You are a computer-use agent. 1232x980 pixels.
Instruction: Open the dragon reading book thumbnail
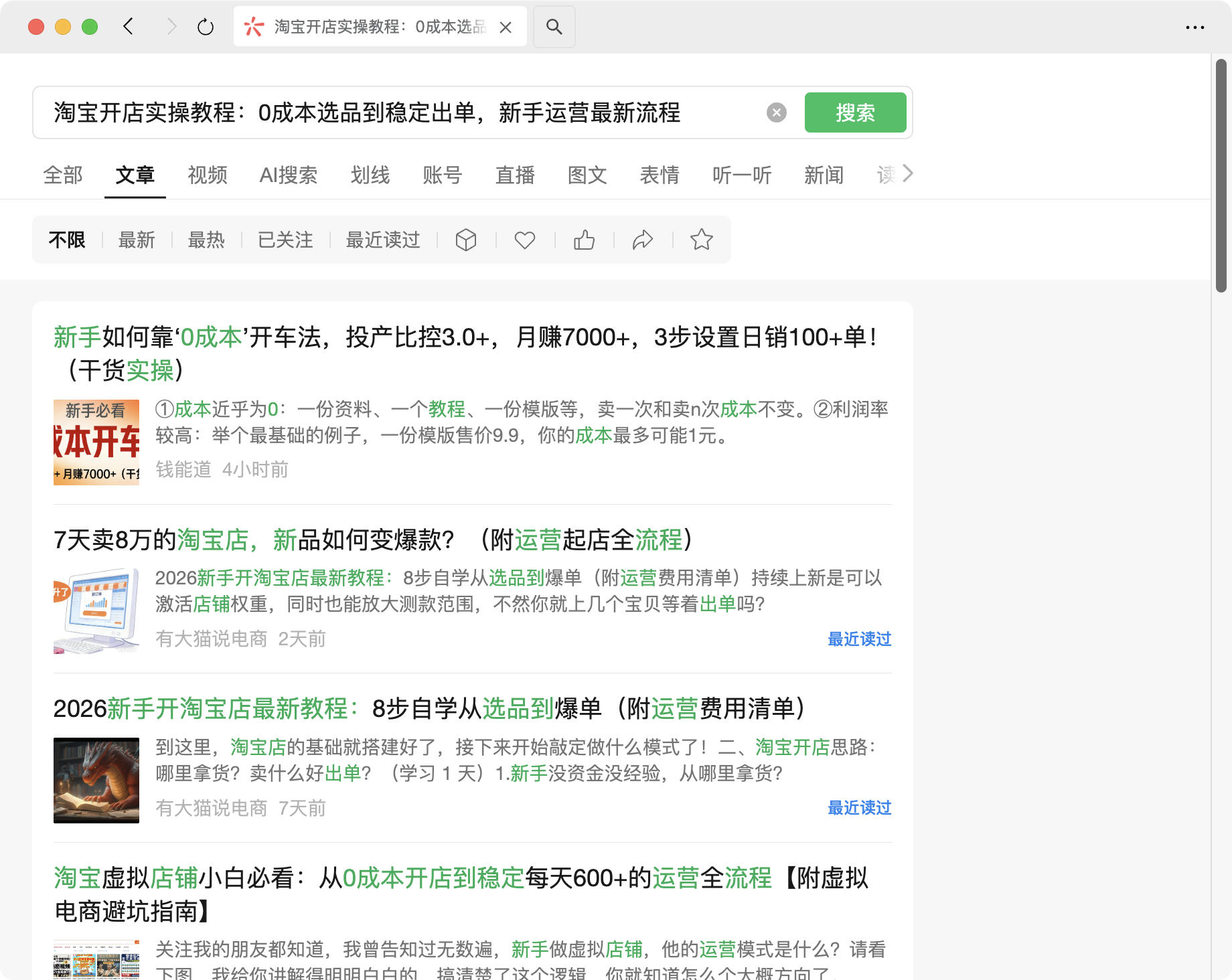point(96,781)
